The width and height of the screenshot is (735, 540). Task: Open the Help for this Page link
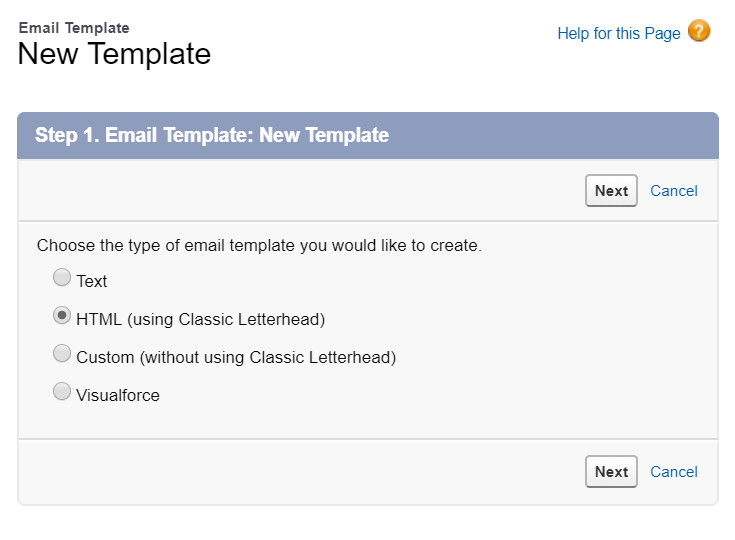[x=618, y=34]
